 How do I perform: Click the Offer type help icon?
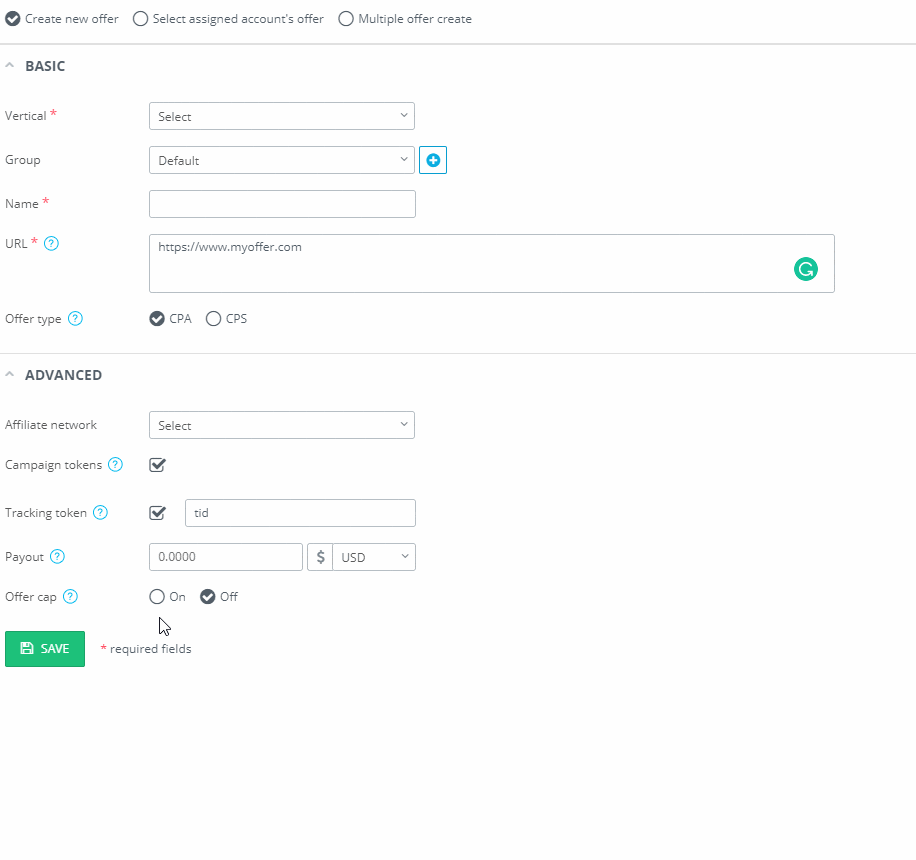click(75, 318)
